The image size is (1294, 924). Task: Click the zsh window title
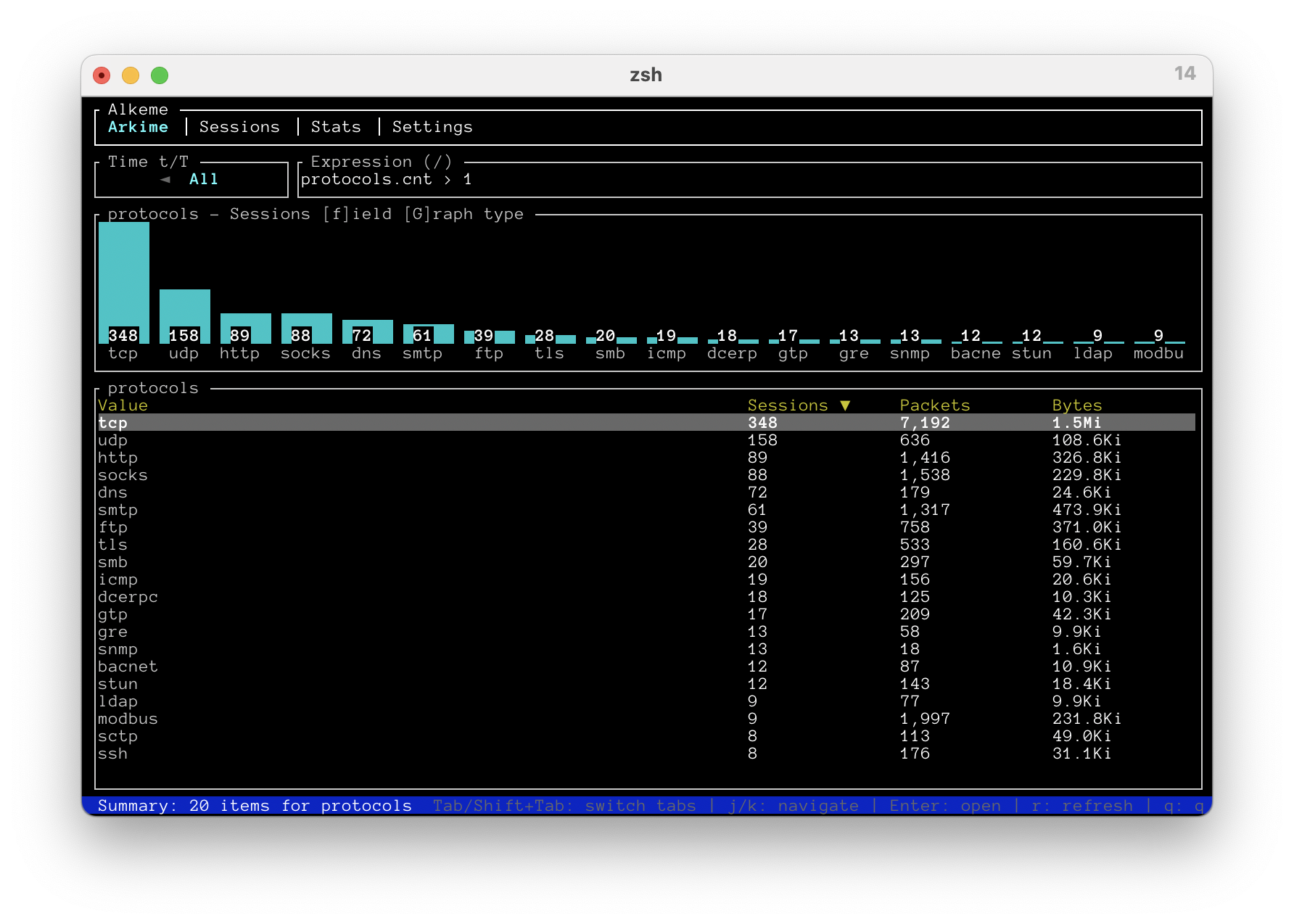[646, 75]
